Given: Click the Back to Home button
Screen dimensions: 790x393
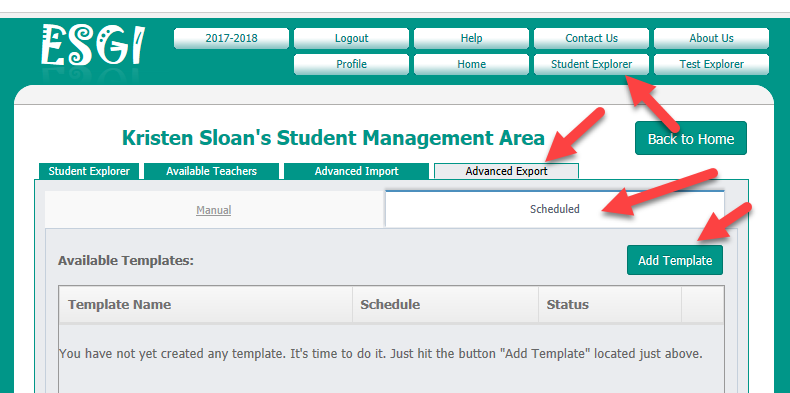Looking at the screenshot, I should (691, 138).
